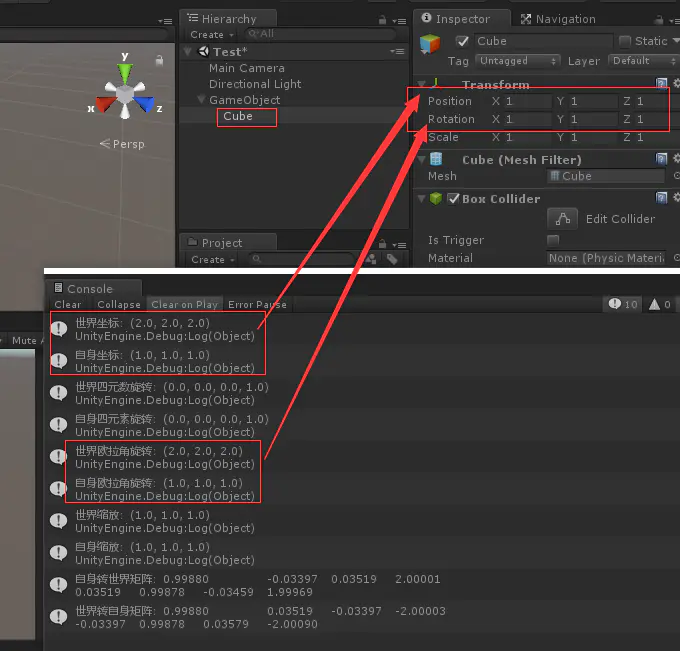The image size is (680, 651).
Task: Collapse the Cube (Mesh Filter) foldout
Action: [421, 160]
